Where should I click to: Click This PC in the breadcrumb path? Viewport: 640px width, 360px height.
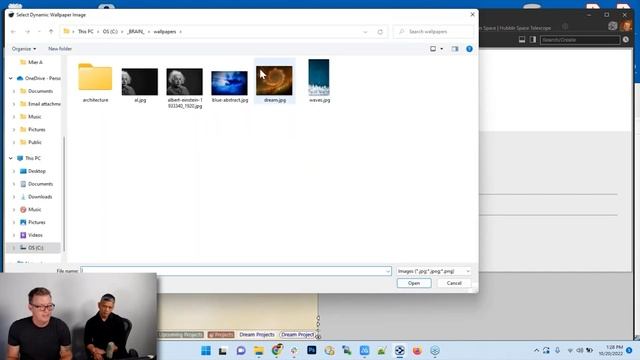[86, 31]
